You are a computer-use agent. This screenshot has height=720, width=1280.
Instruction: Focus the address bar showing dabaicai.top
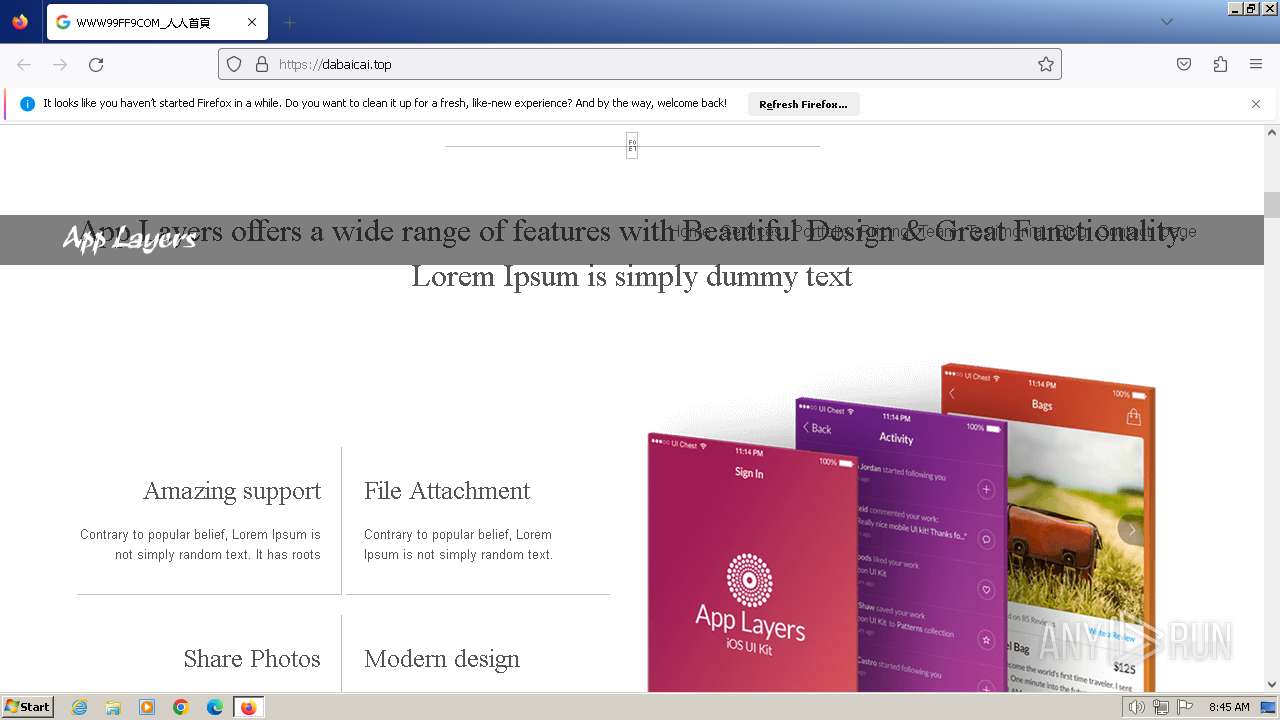(x=640, y=64)
